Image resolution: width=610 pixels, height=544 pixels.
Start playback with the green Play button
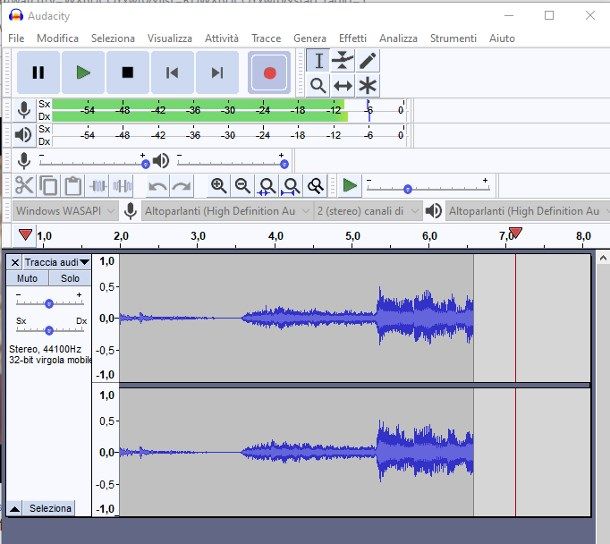(83, 72)
